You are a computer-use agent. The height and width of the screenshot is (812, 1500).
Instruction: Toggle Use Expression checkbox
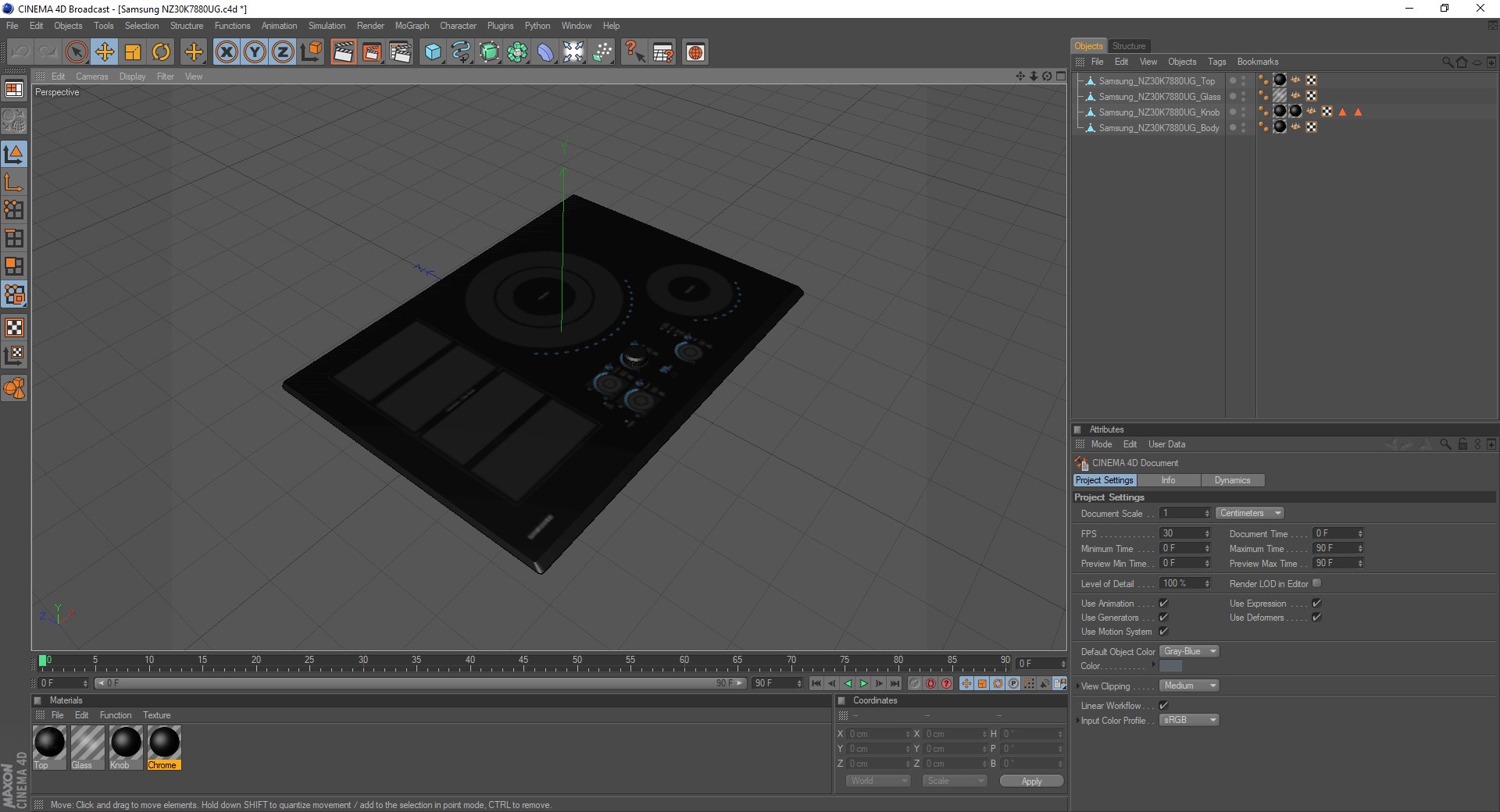click(x=1316, y=603)
